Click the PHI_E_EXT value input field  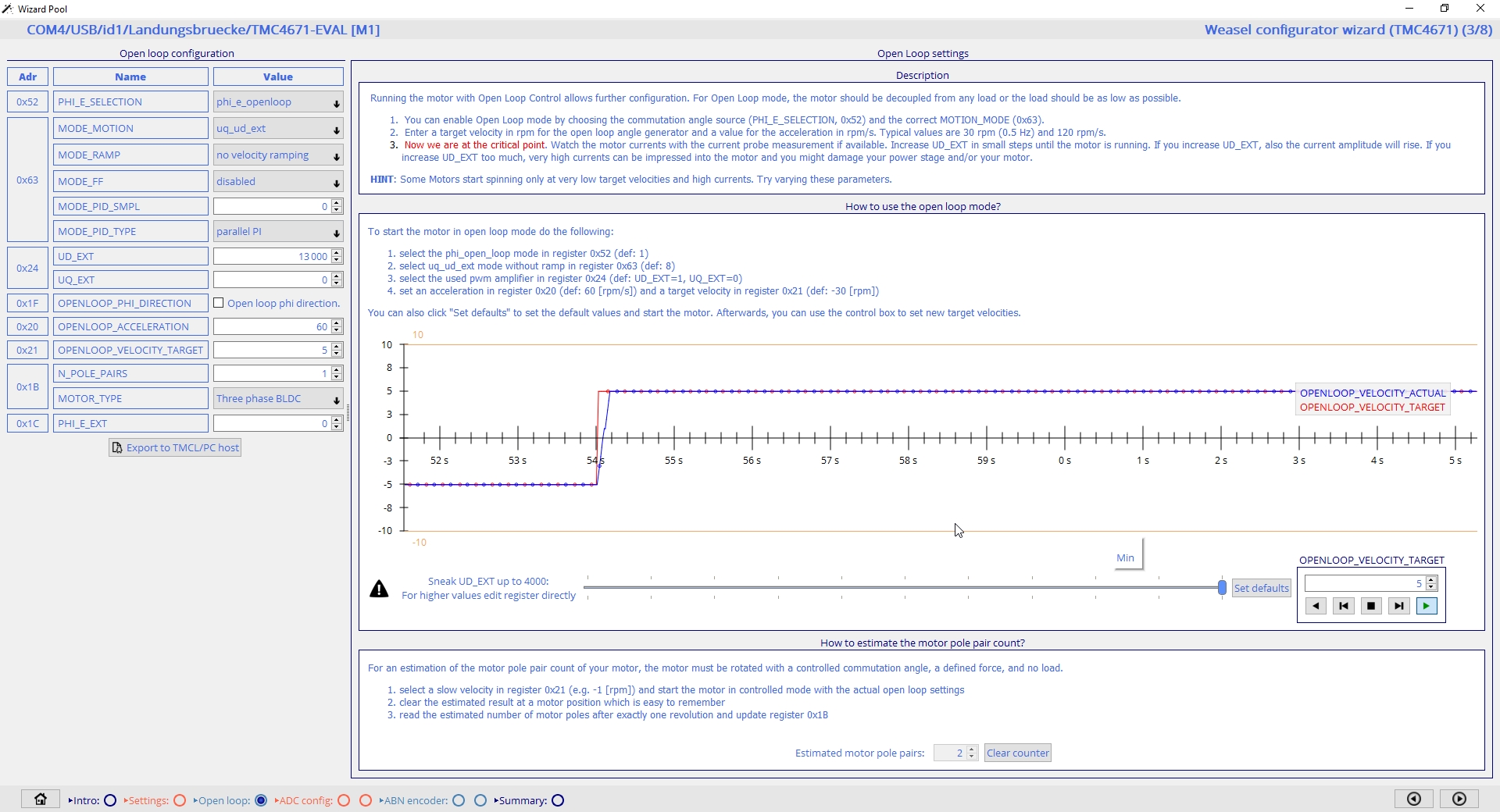[272, 423]
